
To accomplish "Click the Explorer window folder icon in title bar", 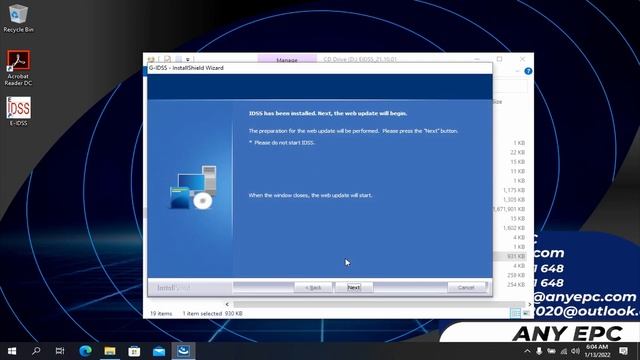I will (x=151, y=60).
